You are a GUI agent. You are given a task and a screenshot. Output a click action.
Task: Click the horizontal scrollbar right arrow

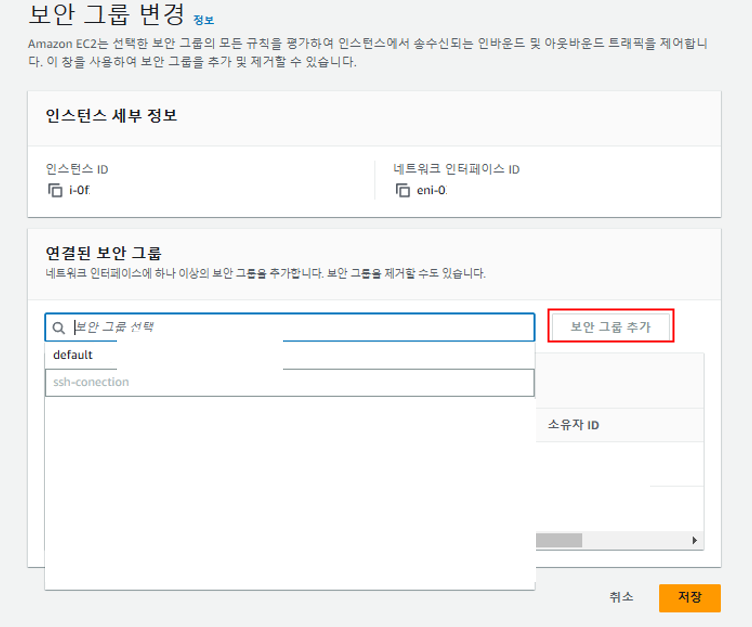[x=694, y=540]
